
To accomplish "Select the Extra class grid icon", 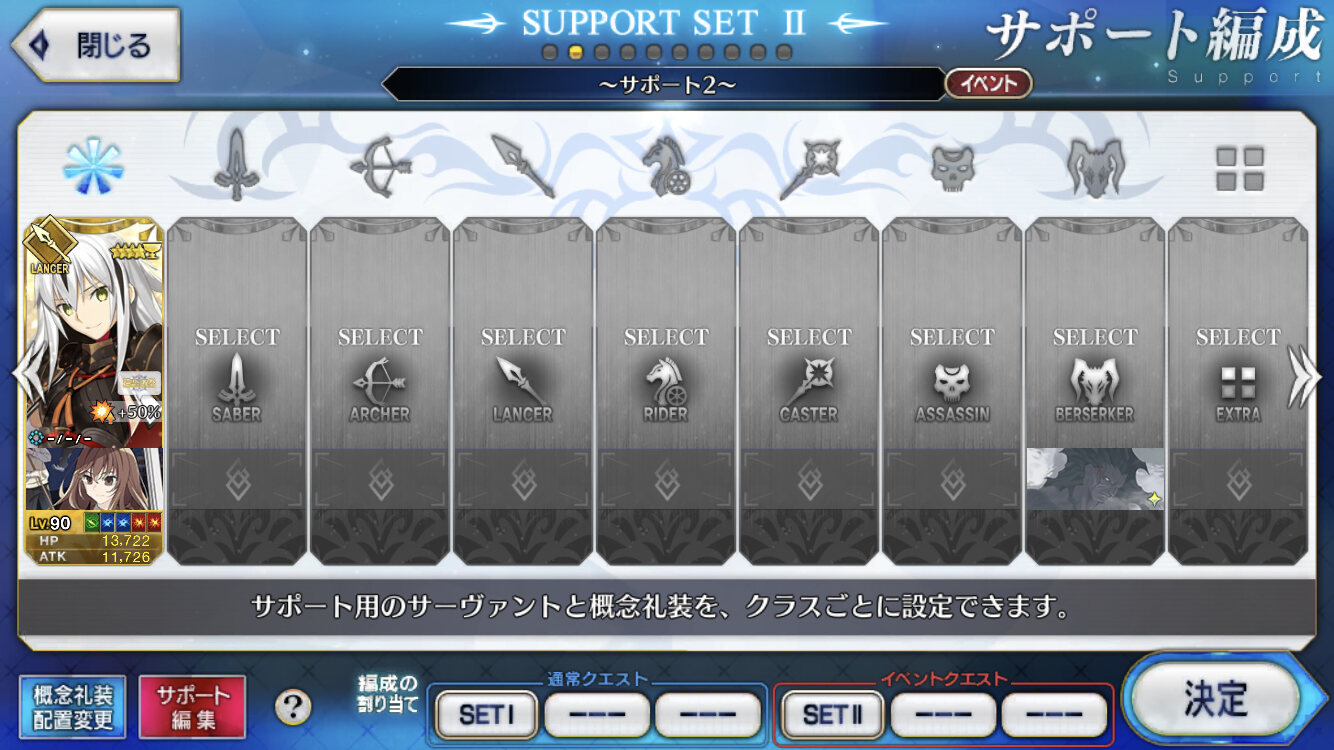I will (x=1239, y=168).
